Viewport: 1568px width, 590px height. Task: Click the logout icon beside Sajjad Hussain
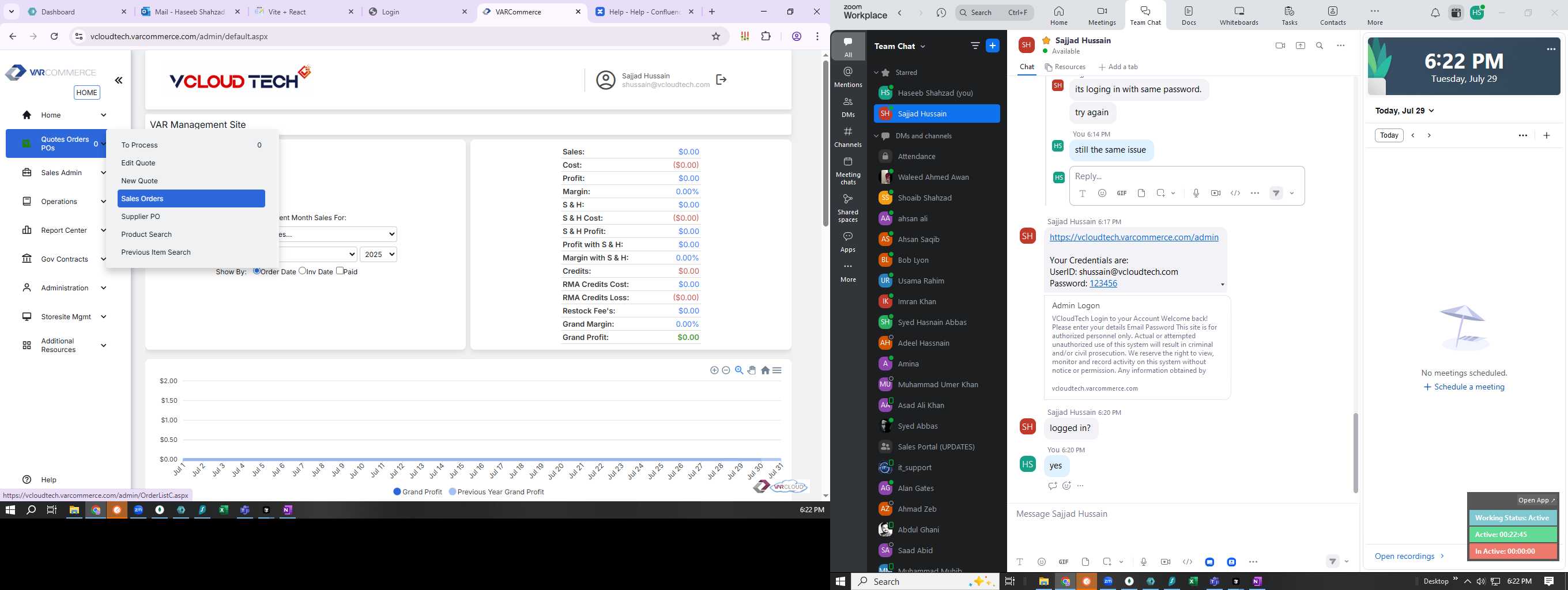coord(721,80)
